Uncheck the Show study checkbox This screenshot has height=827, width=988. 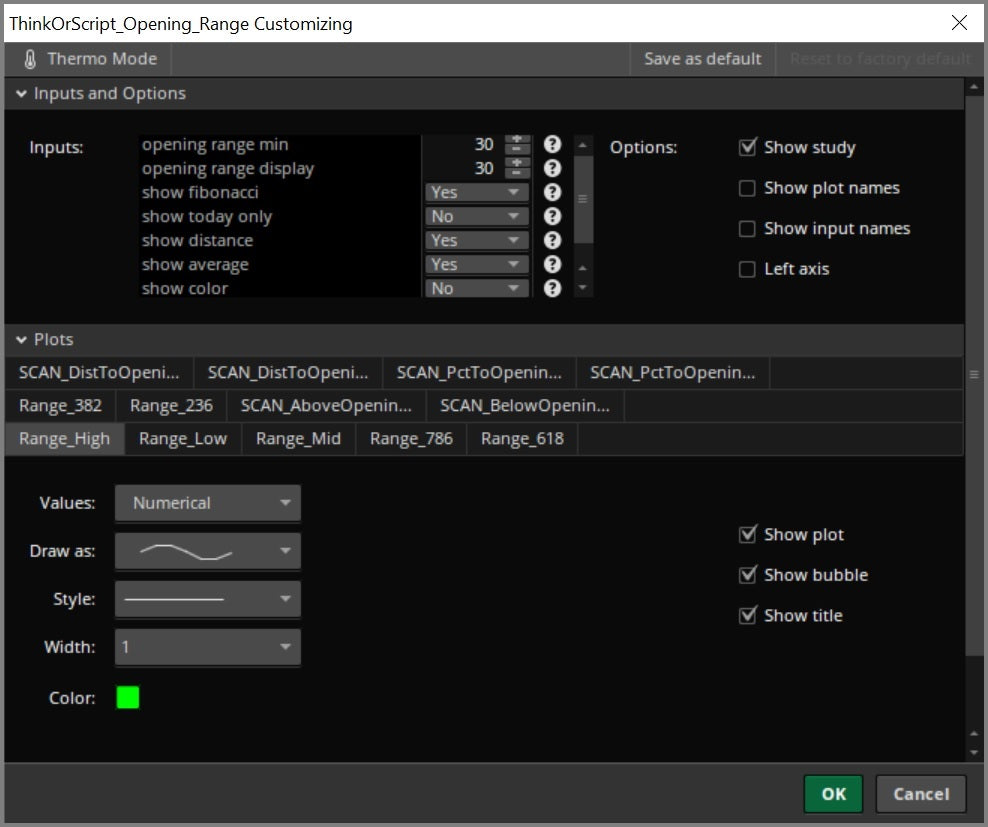click(x=747, y=147)
